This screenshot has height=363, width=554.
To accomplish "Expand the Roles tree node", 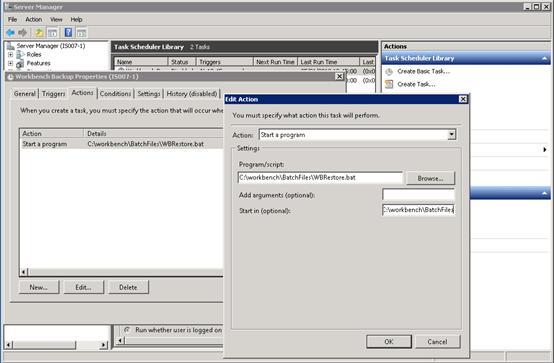I will (10, 54).
